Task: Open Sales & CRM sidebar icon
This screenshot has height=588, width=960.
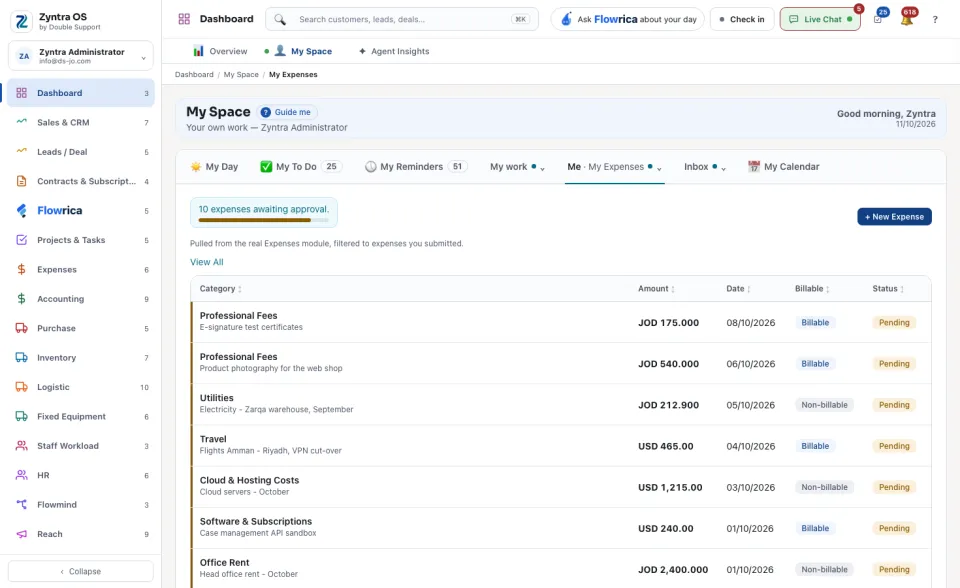Action: 21,122
